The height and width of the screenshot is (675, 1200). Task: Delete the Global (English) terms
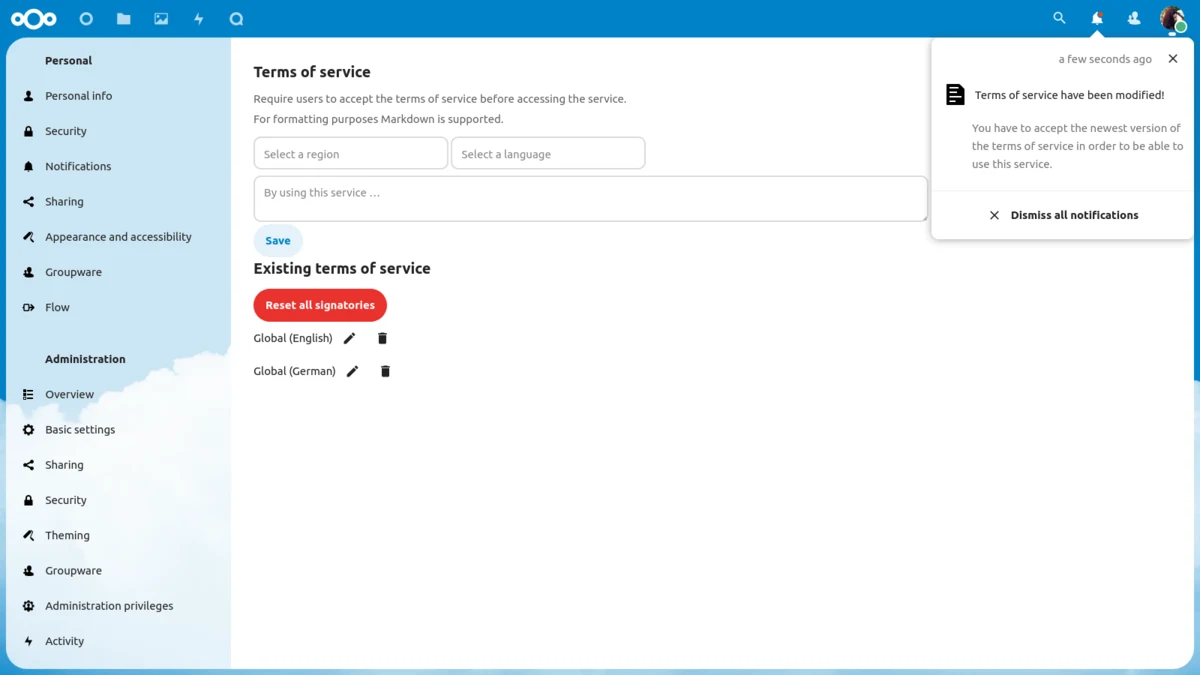382,338
